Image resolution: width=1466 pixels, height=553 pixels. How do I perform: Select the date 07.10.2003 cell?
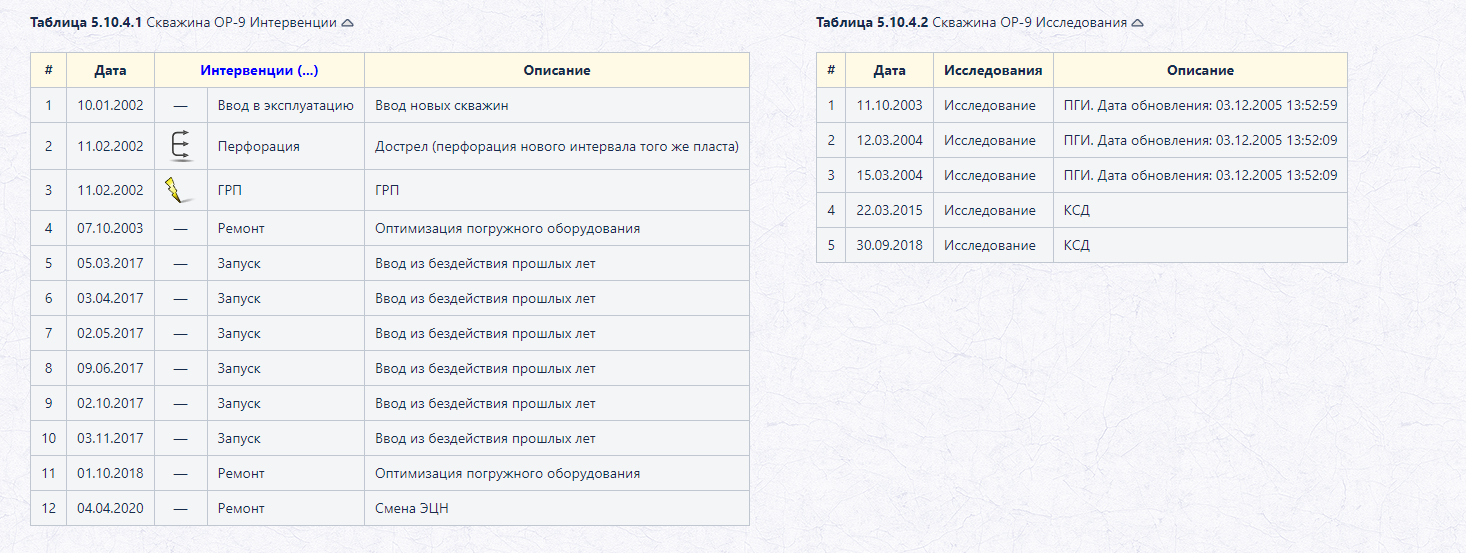pos(110,228)
